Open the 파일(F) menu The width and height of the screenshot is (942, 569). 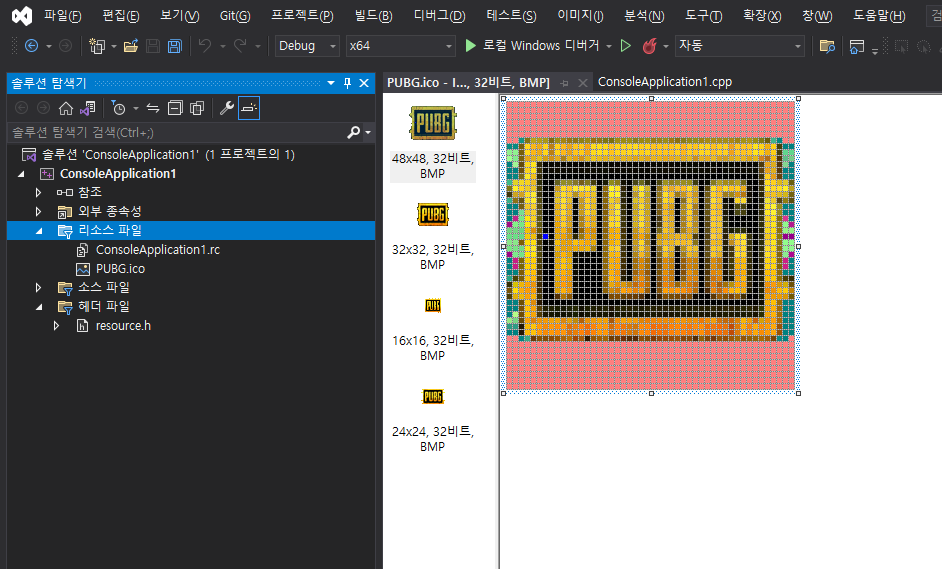click(x=62, y=16)
